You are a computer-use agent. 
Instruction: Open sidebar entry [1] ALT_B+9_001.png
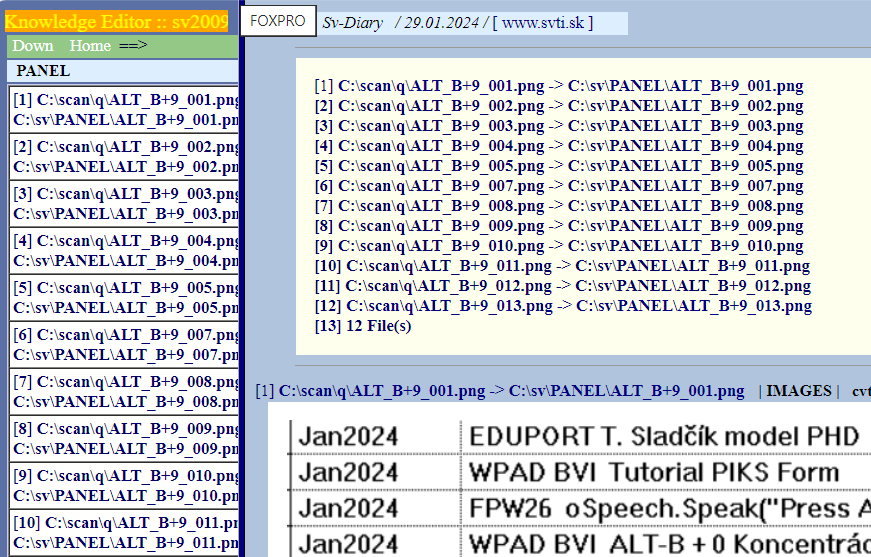tap(125, 110)
